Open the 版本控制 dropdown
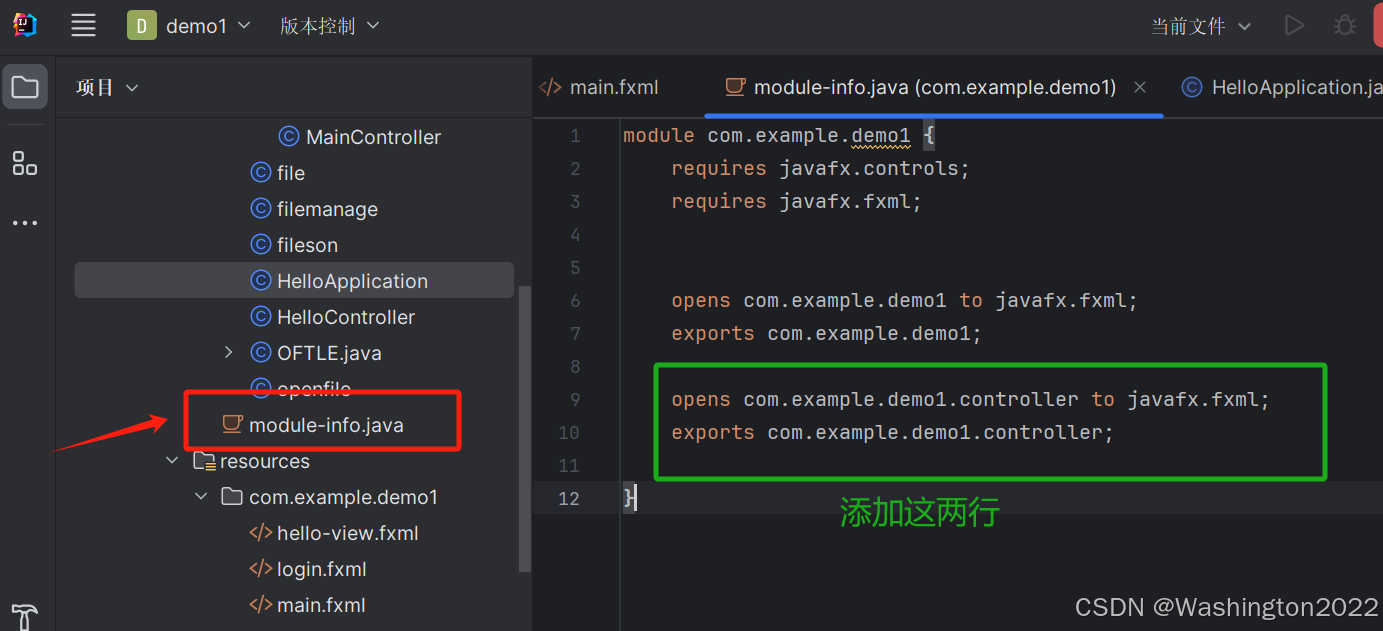Image resolution: width=1383 pixels, height=631 pixels. pos(330,25)
